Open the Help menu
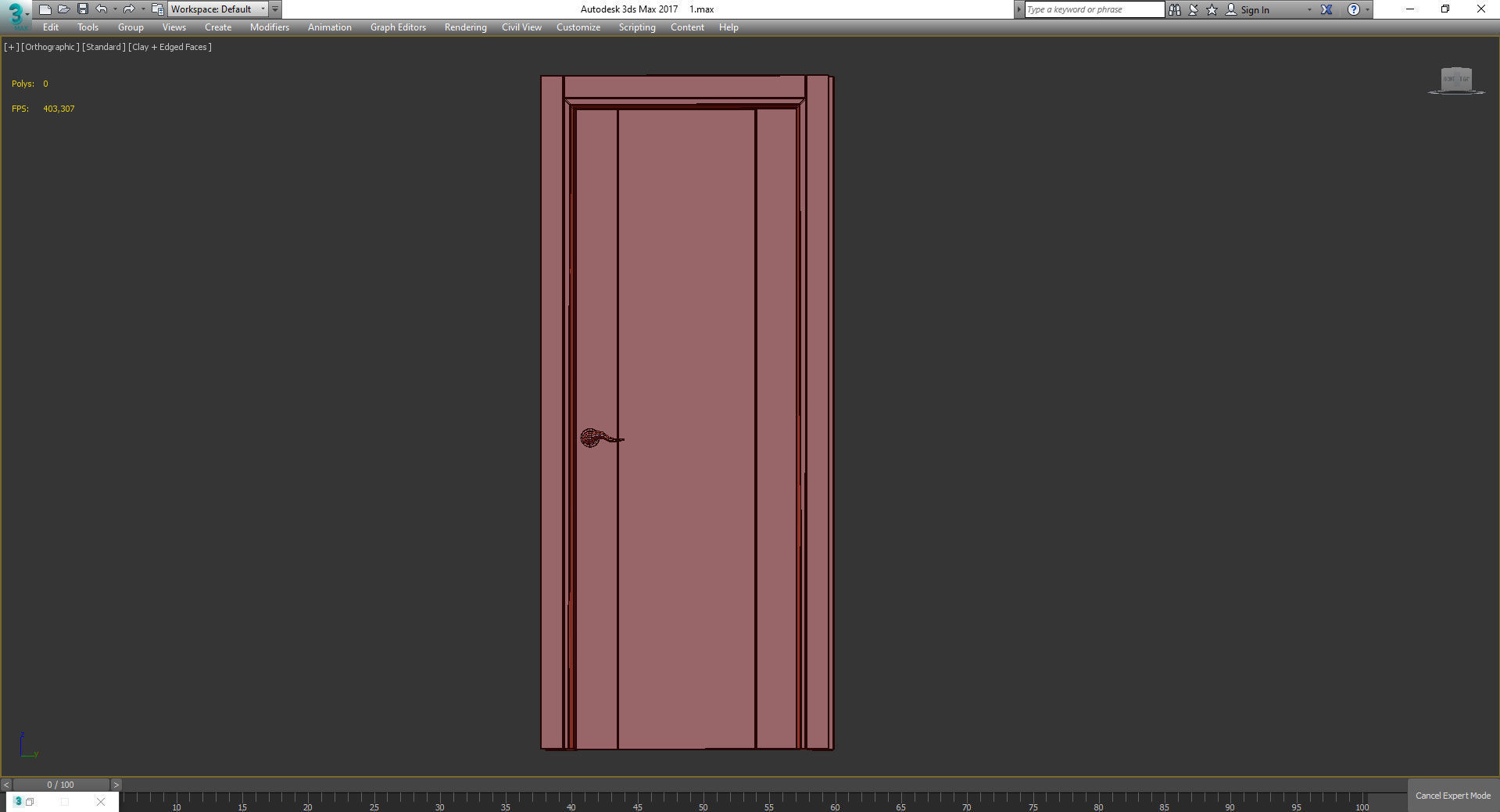Screen dimensions: 1500x812 (729, 27)
